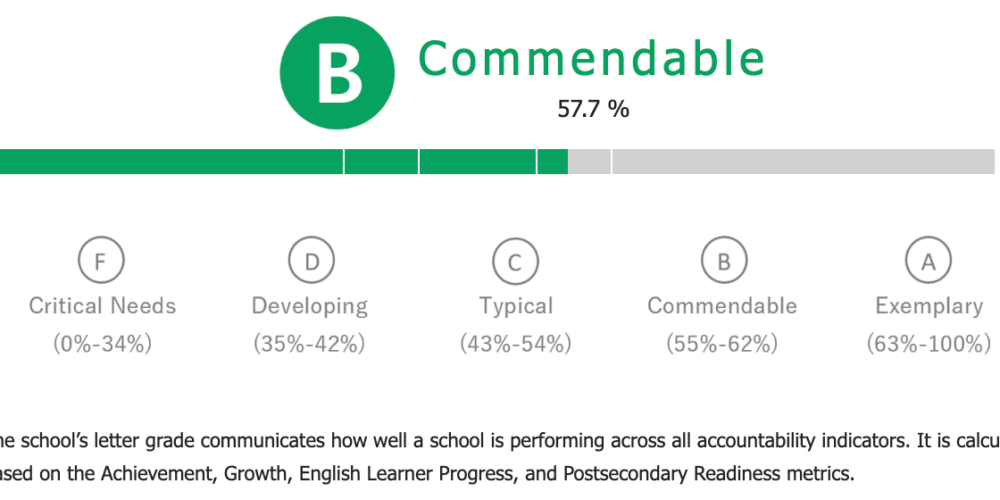This screenshot has height=500, width=1000.
Task: Click the Developing label
Action: click(x=310, y=307)
